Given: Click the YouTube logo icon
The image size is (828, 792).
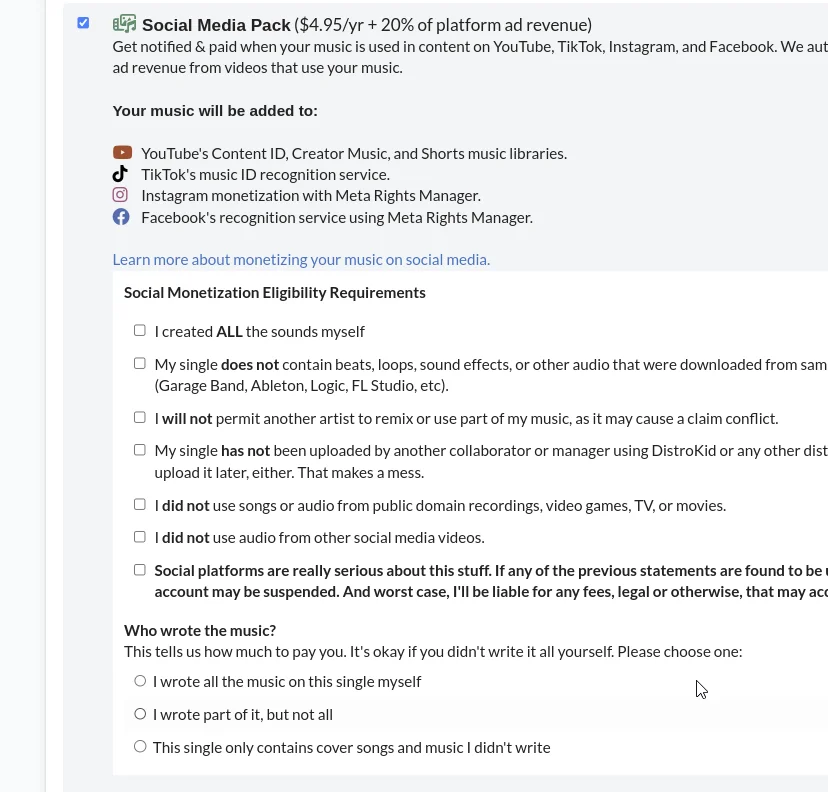Looking at the screenshot, I should pos(122,153).
